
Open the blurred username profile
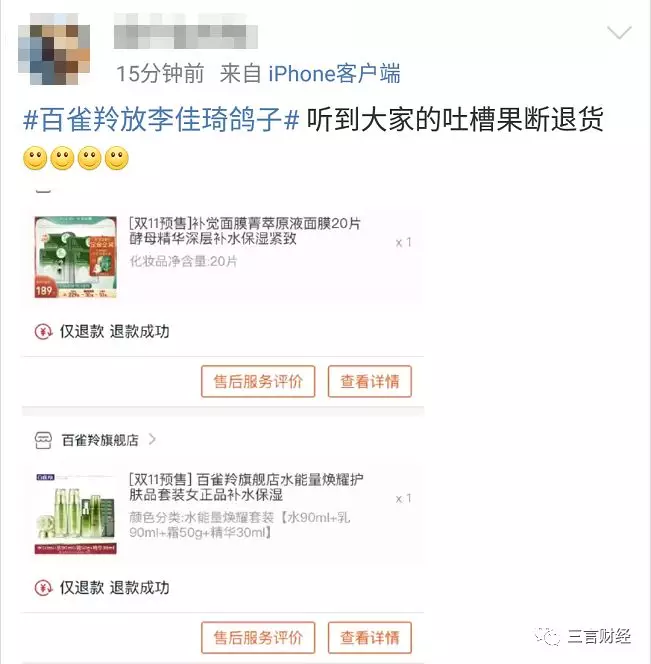pos(186,31)
